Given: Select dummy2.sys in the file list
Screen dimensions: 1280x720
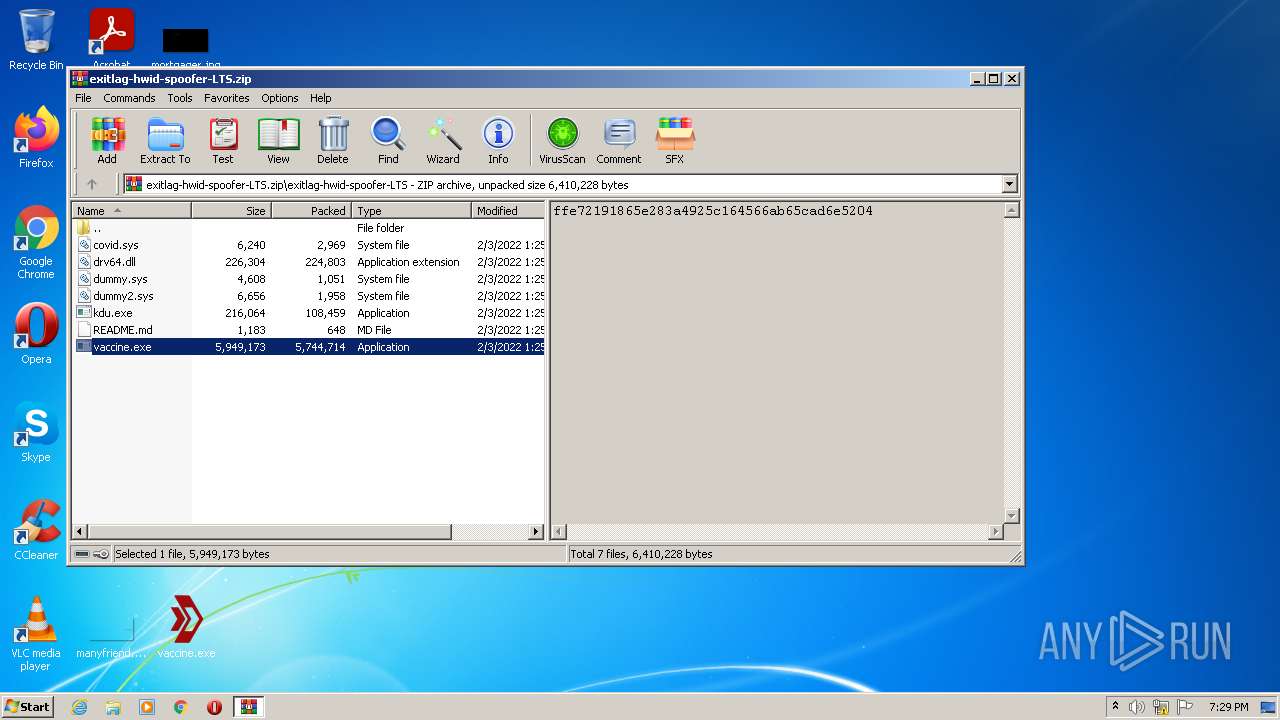Looking at the screenshot, I should pos(309,296).
